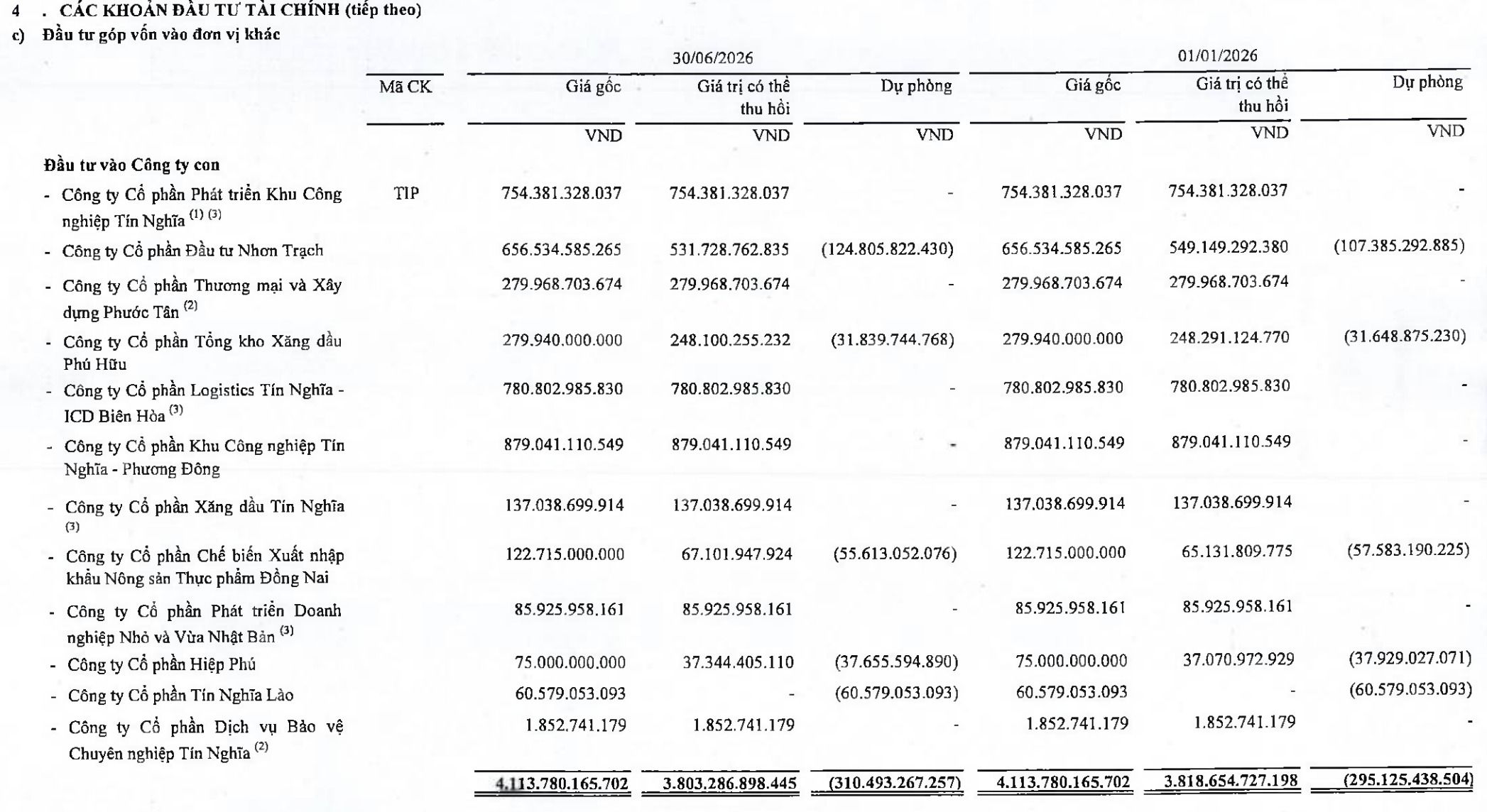
Task: Select the Công ty Cổ phần Hiệp Phú row label
Action: (x=161, y=664)
